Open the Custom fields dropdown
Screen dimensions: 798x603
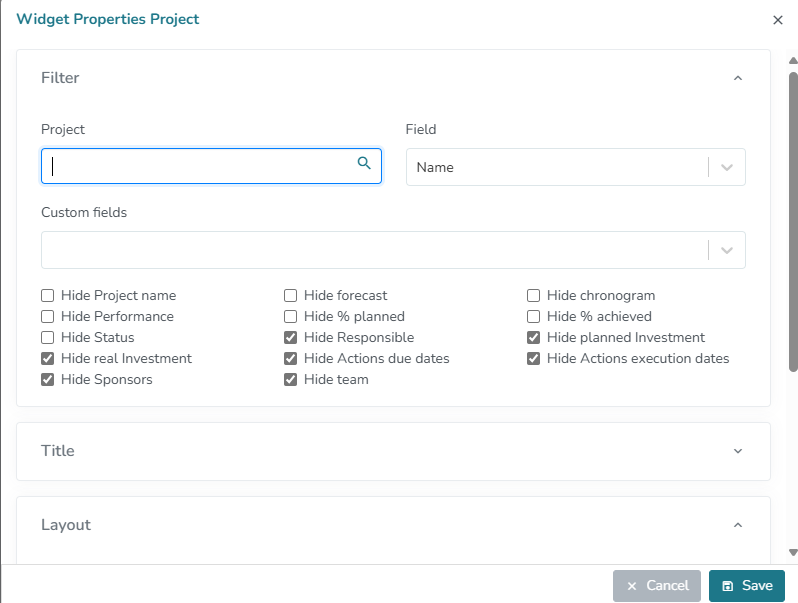[x=727, y=250]
